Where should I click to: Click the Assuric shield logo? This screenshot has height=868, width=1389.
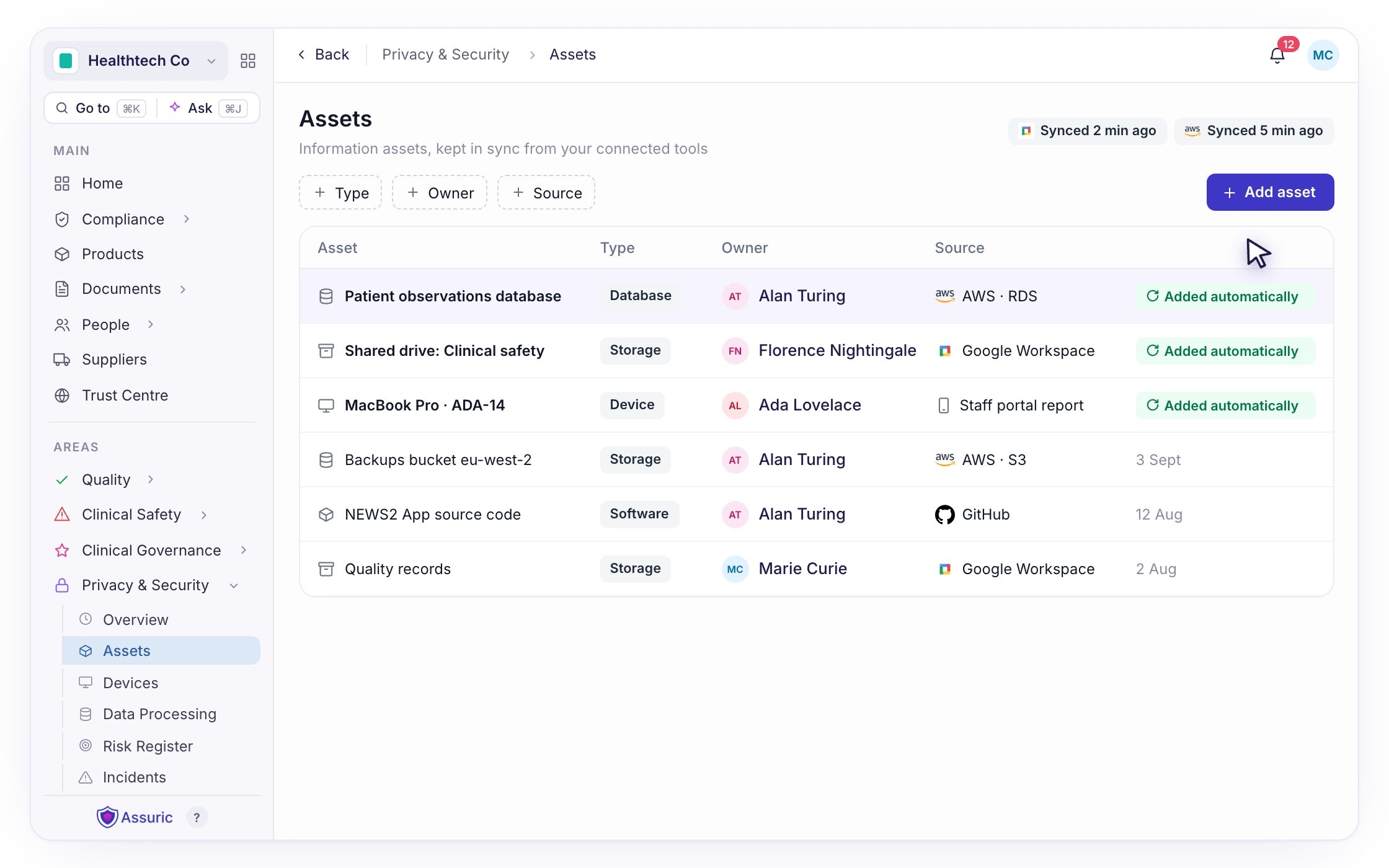pos(107,817)
